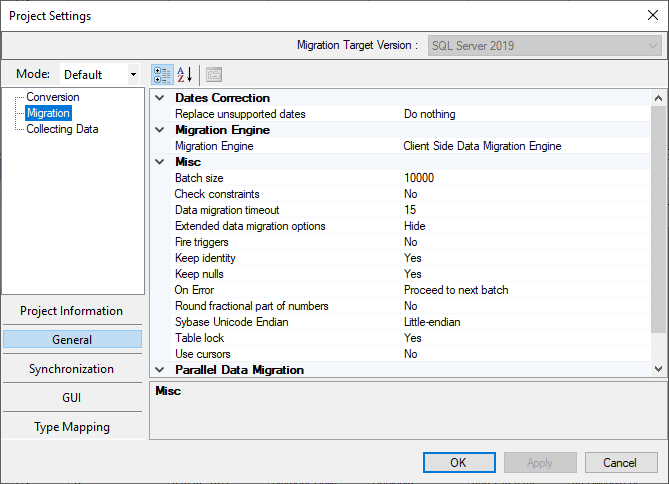Open the Property Pages toolbar icon

coord(214,75)
